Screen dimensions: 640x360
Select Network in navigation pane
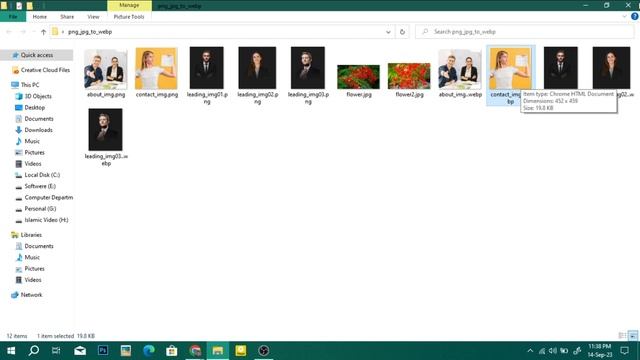click(x=31, y=295)
